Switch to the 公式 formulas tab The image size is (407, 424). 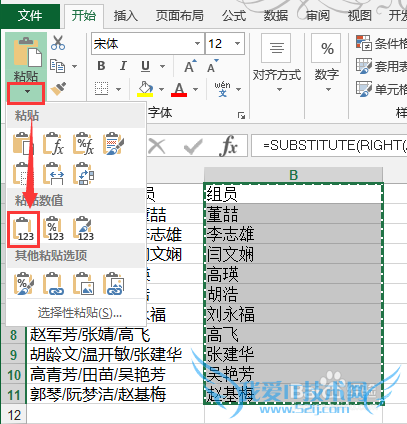234,16
